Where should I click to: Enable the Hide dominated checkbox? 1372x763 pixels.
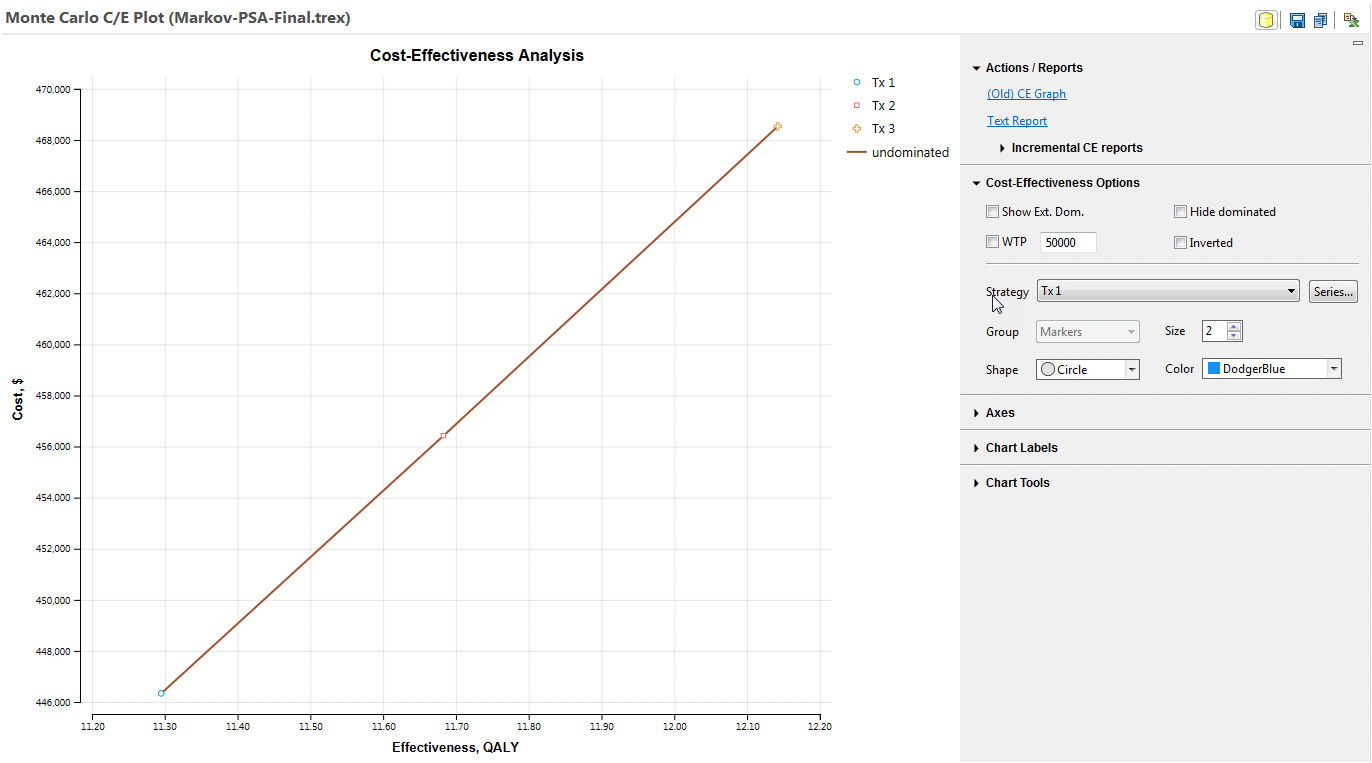pyautogui.click(x=1180, y=211)
